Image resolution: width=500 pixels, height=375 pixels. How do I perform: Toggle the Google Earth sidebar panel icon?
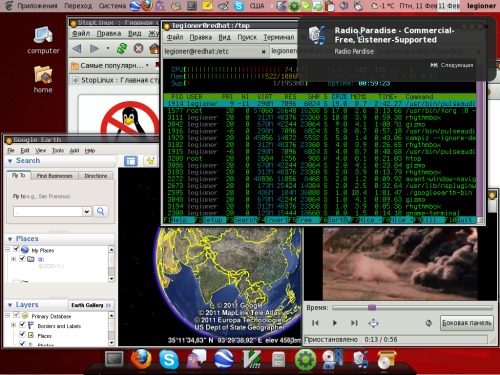[x=131, y=161]
